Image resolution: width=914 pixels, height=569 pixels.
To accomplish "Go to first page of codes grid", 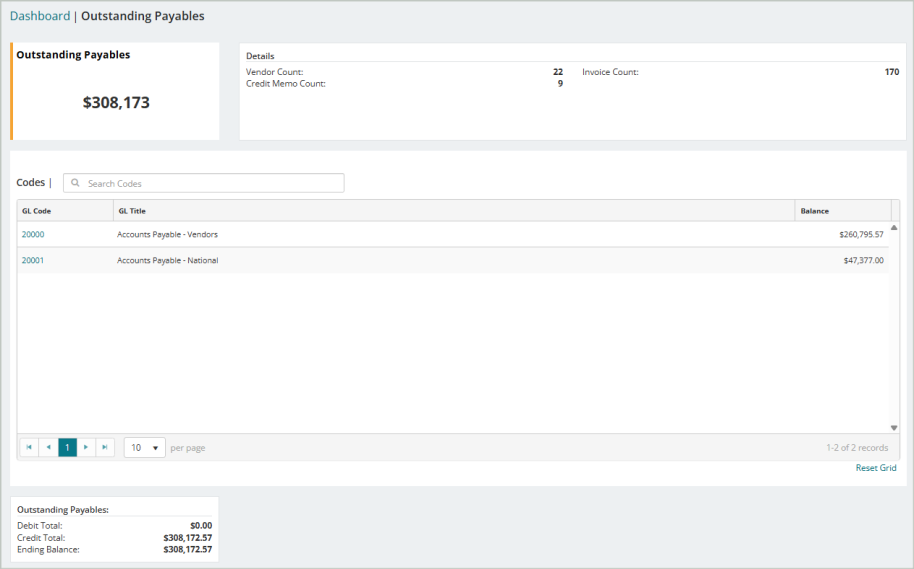I will point(29,447).
